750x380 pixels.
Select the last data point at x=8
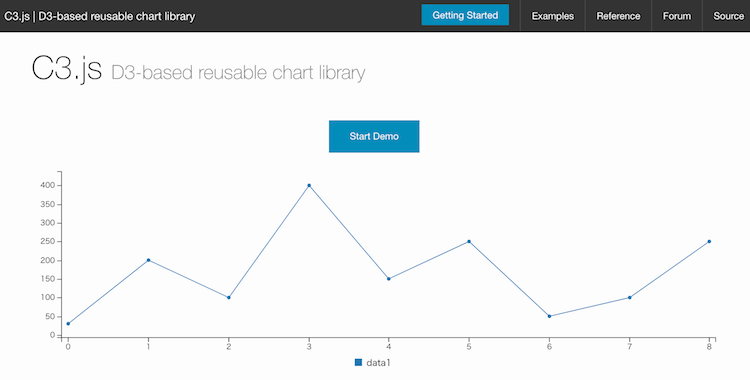[x=709, y=242]
